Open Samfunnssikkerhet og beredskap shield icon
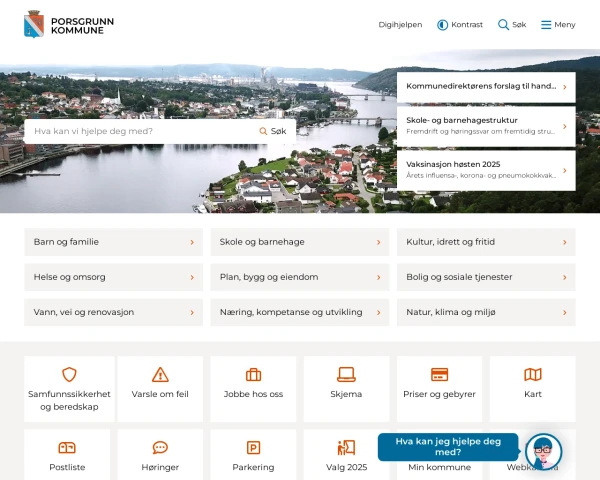The image size is (600, 480). [69, 375]
